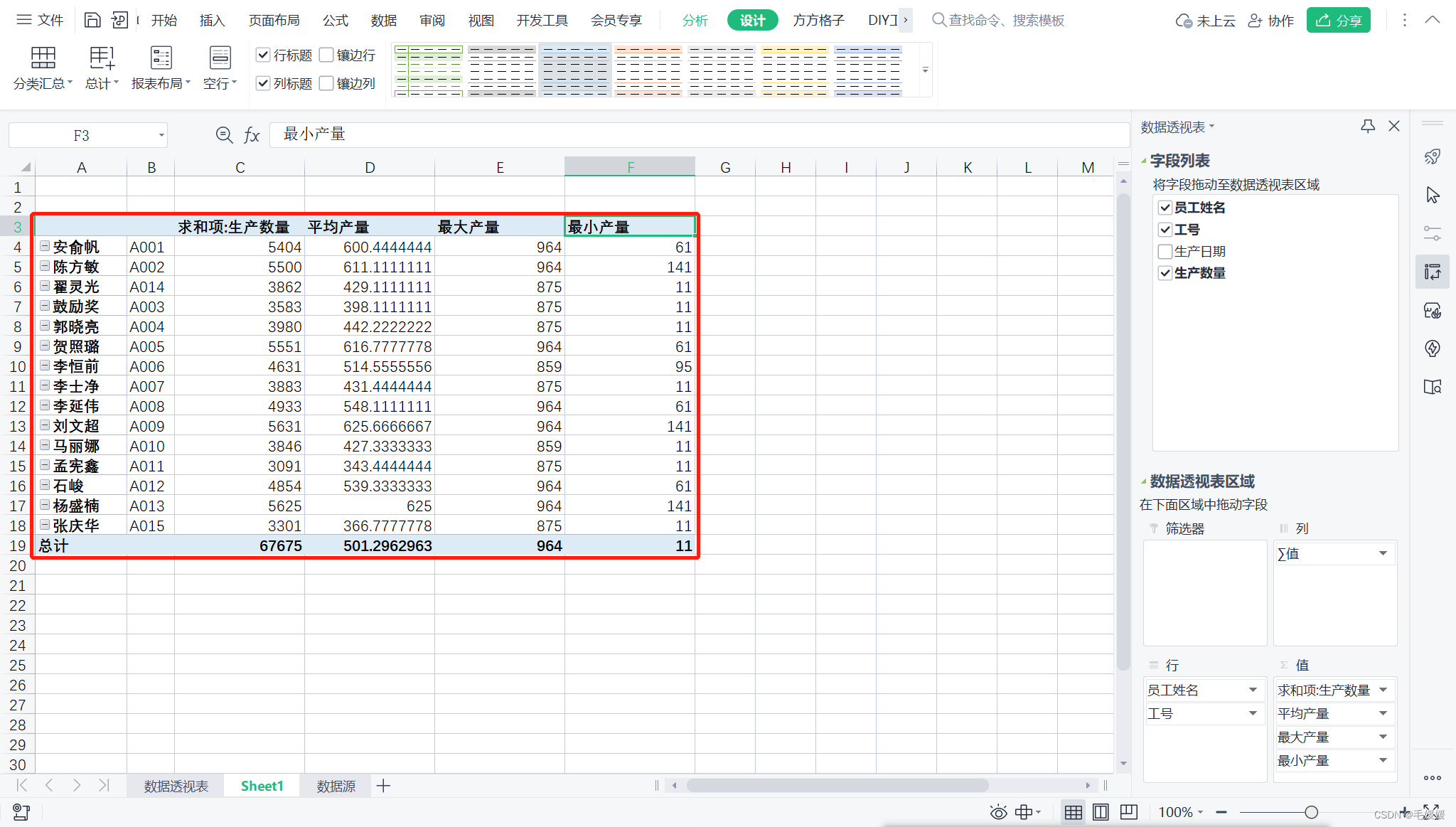Click the formula bar containing 最小产量

point(699,134)
